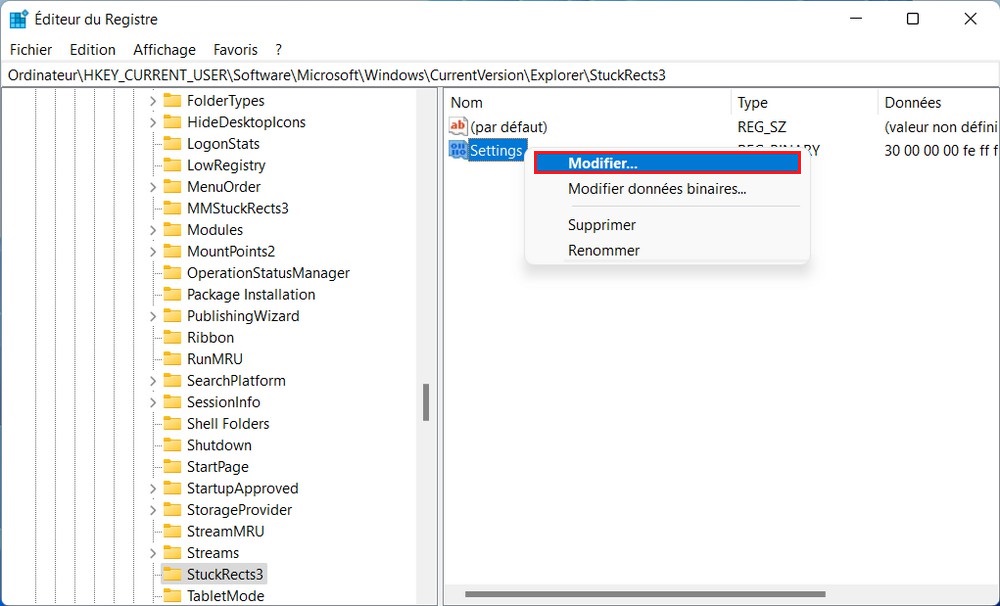Click the Package Installation folder icon

point(172,294)
